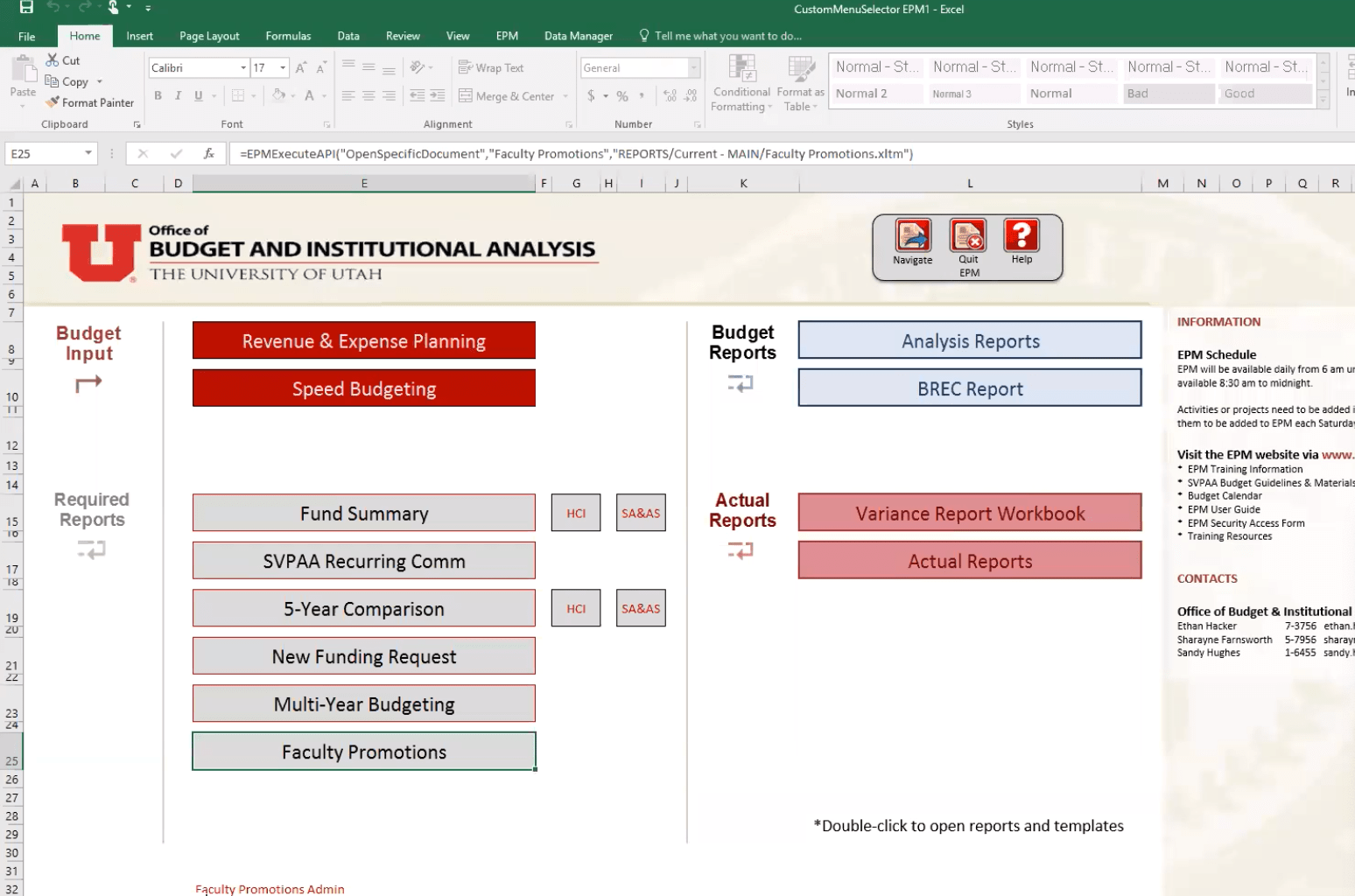
Task: Top align cell contents
Action: (348, 66)
